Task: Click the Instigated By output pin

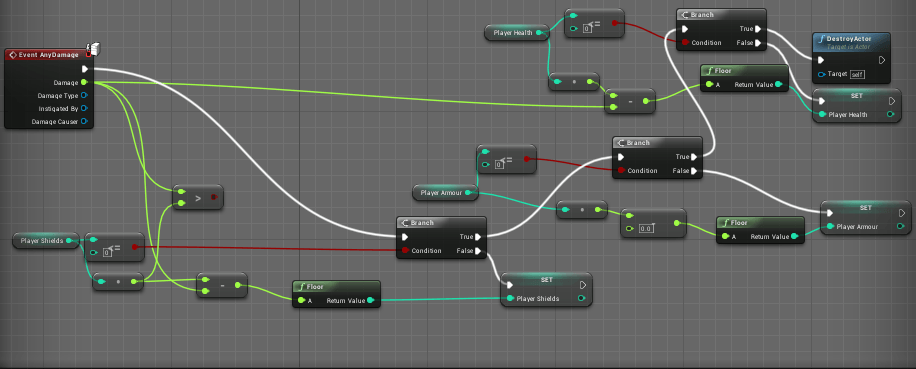Action: (84, 109)
